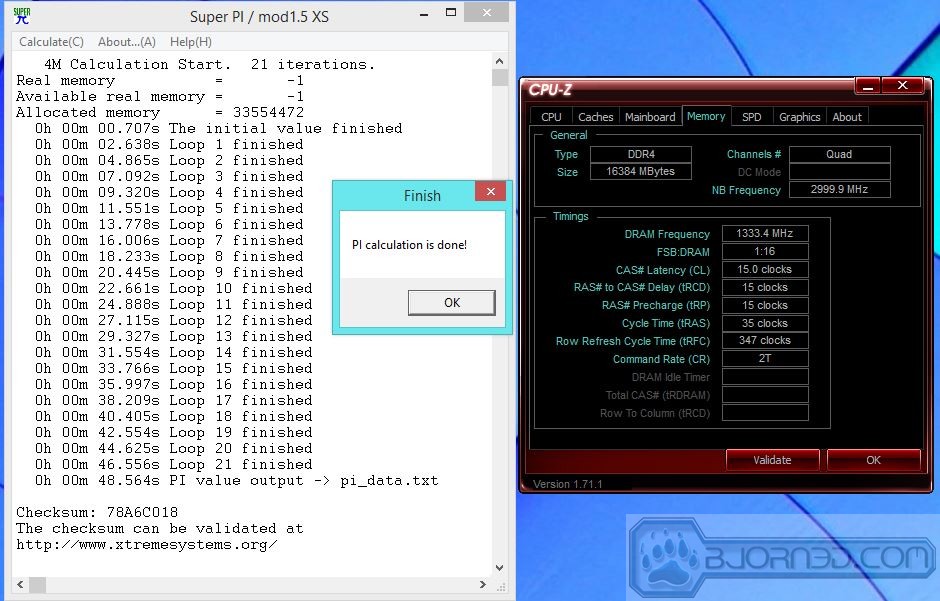This screenshot has width=940, height=601.
Task: Click the 'PI calculation is done!' message
Action: (409, 245)
